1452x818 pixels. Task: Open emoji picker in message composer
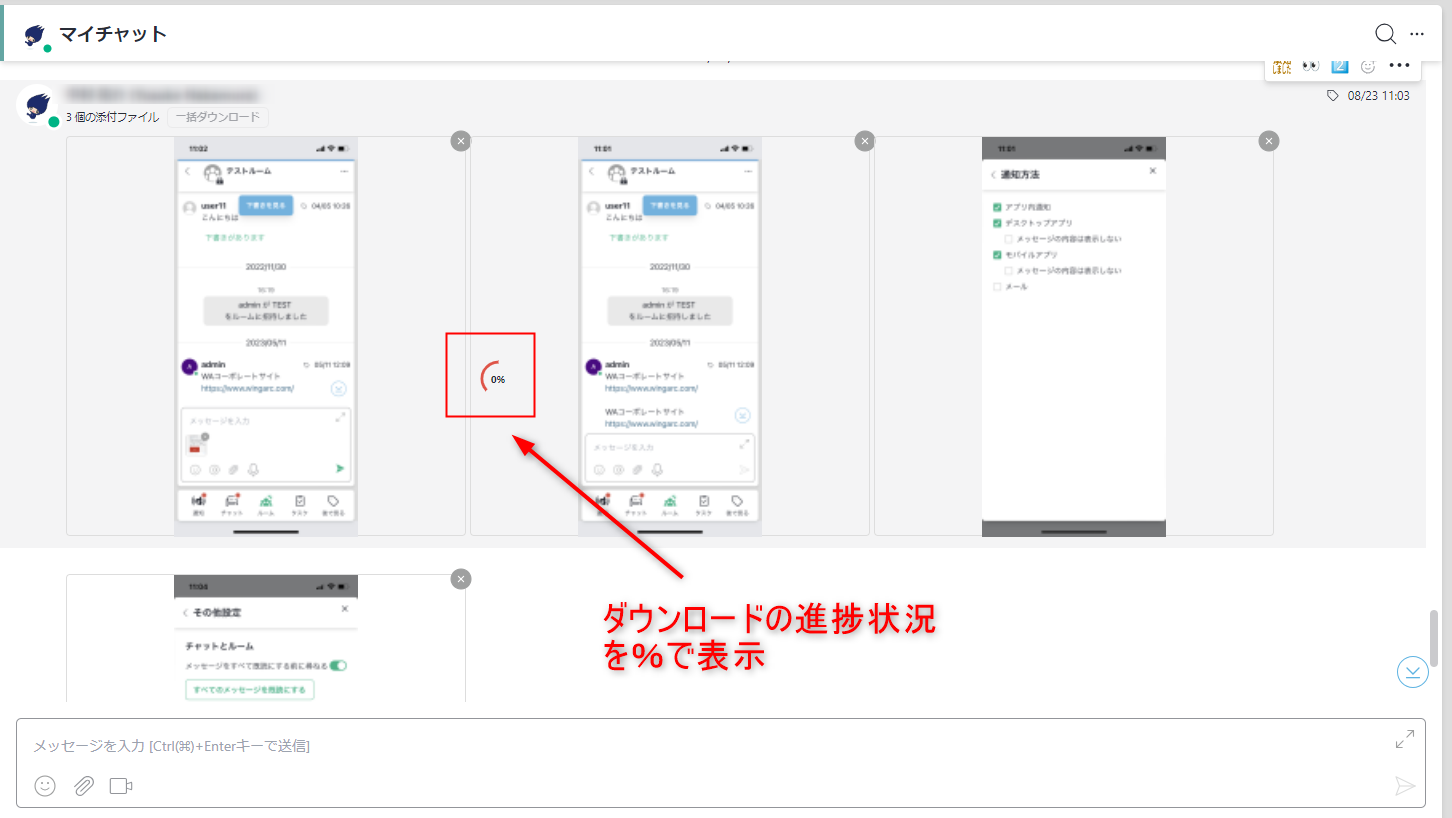click(45, 786)
